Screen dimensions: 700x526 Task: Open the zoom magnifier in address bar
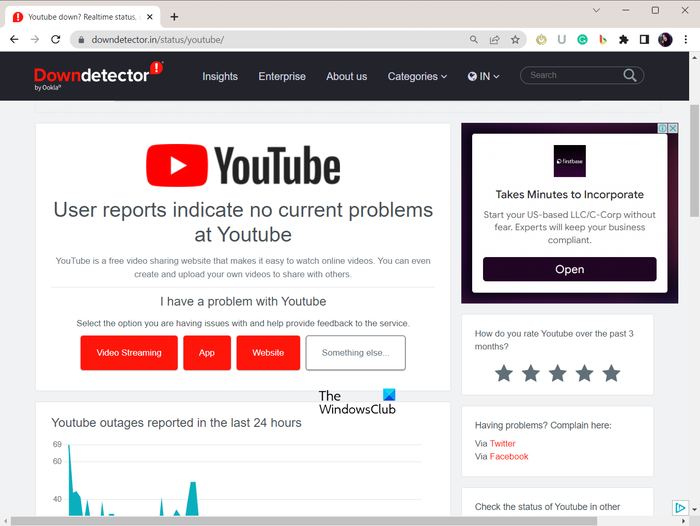(x=474, y=40)
